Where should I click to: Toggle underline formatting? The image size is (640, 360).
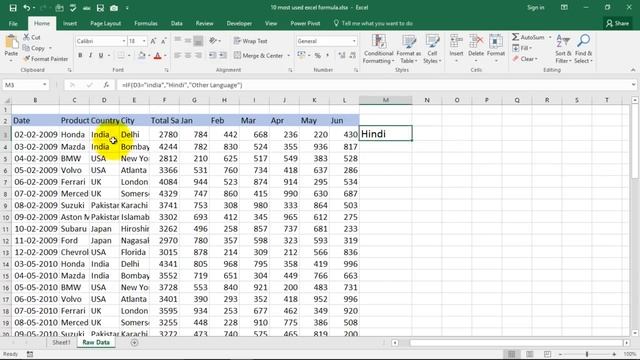pyautogui.click(x=101, y=56)
